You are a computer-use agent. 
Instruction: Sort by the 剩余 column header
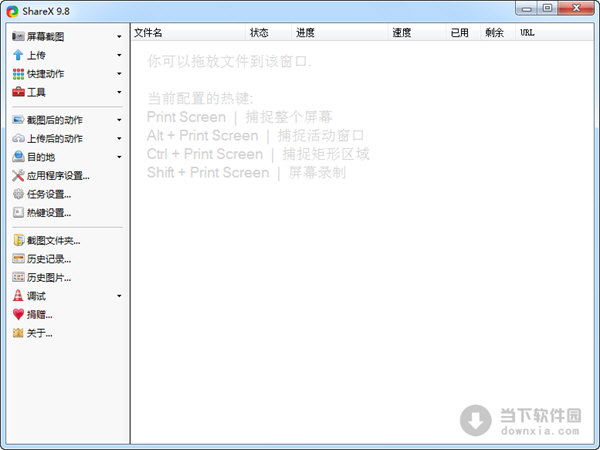[498, 33]
